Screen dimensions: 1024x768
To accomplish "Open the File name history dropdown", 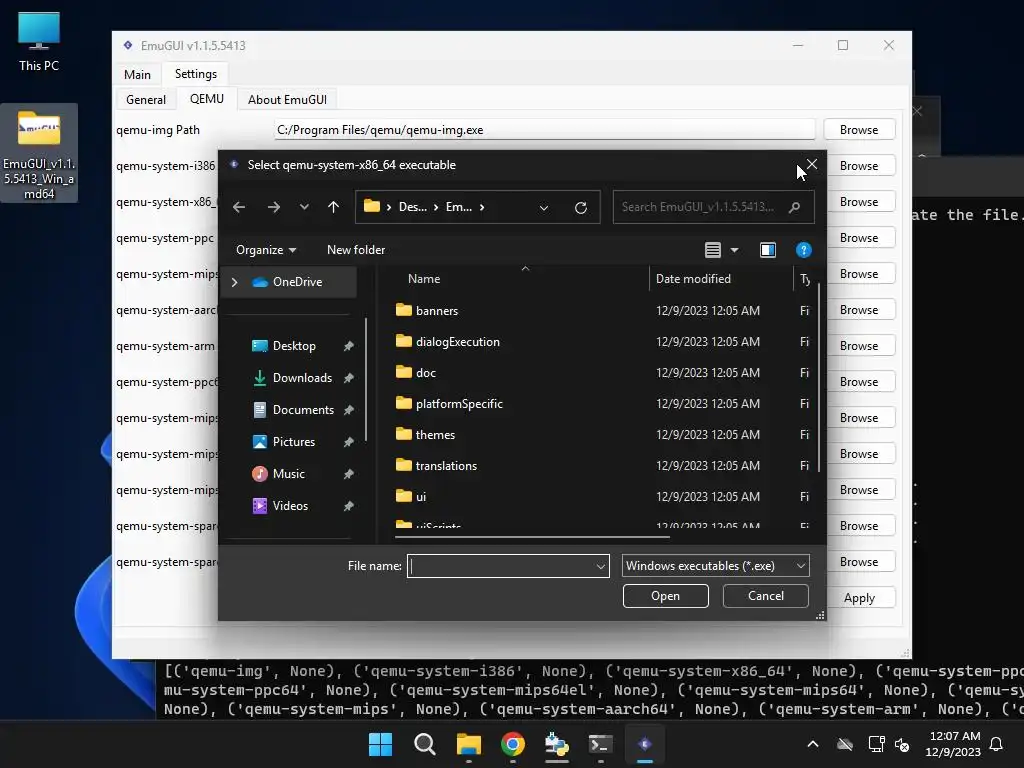I will pos(601,566).
